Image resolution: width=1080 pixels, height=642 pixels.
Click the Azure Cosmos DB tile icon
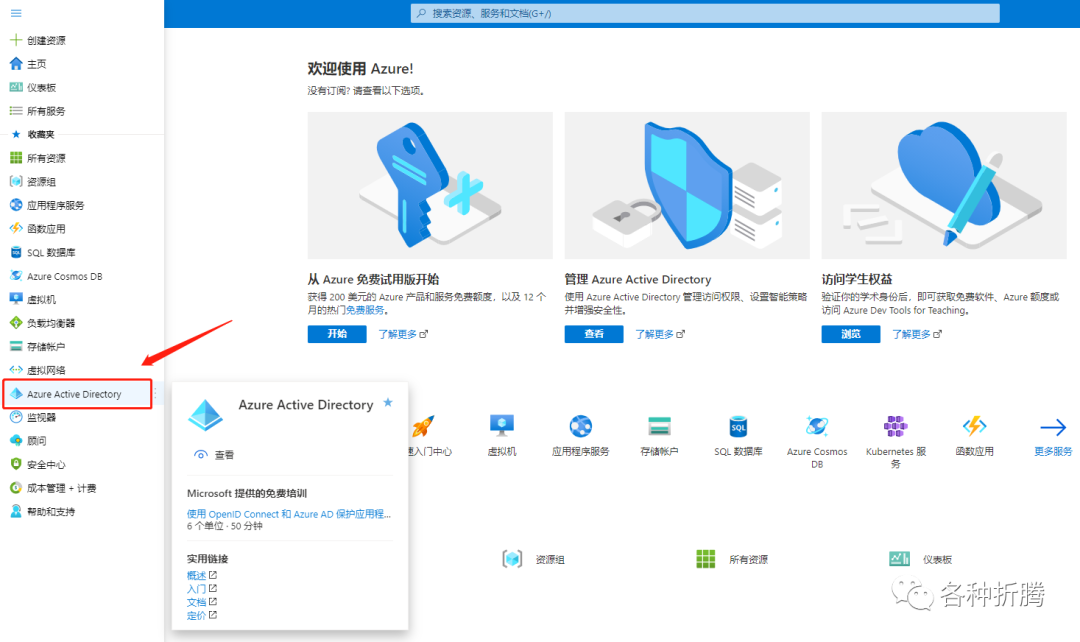point(817,426)
